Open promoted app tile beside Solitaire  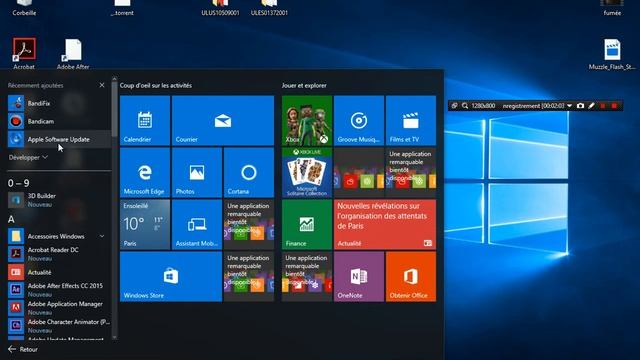[359, 172]
